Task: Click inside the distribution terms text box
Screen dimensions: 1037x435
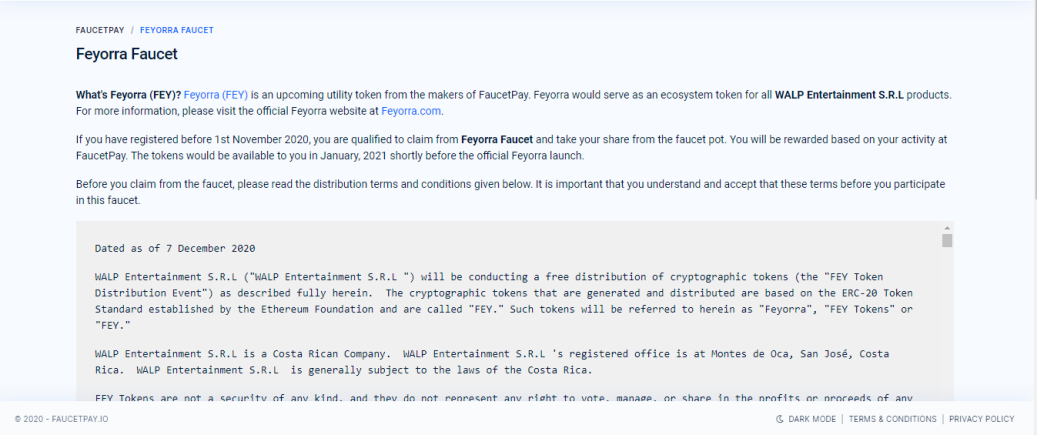Action: point(509,311)
